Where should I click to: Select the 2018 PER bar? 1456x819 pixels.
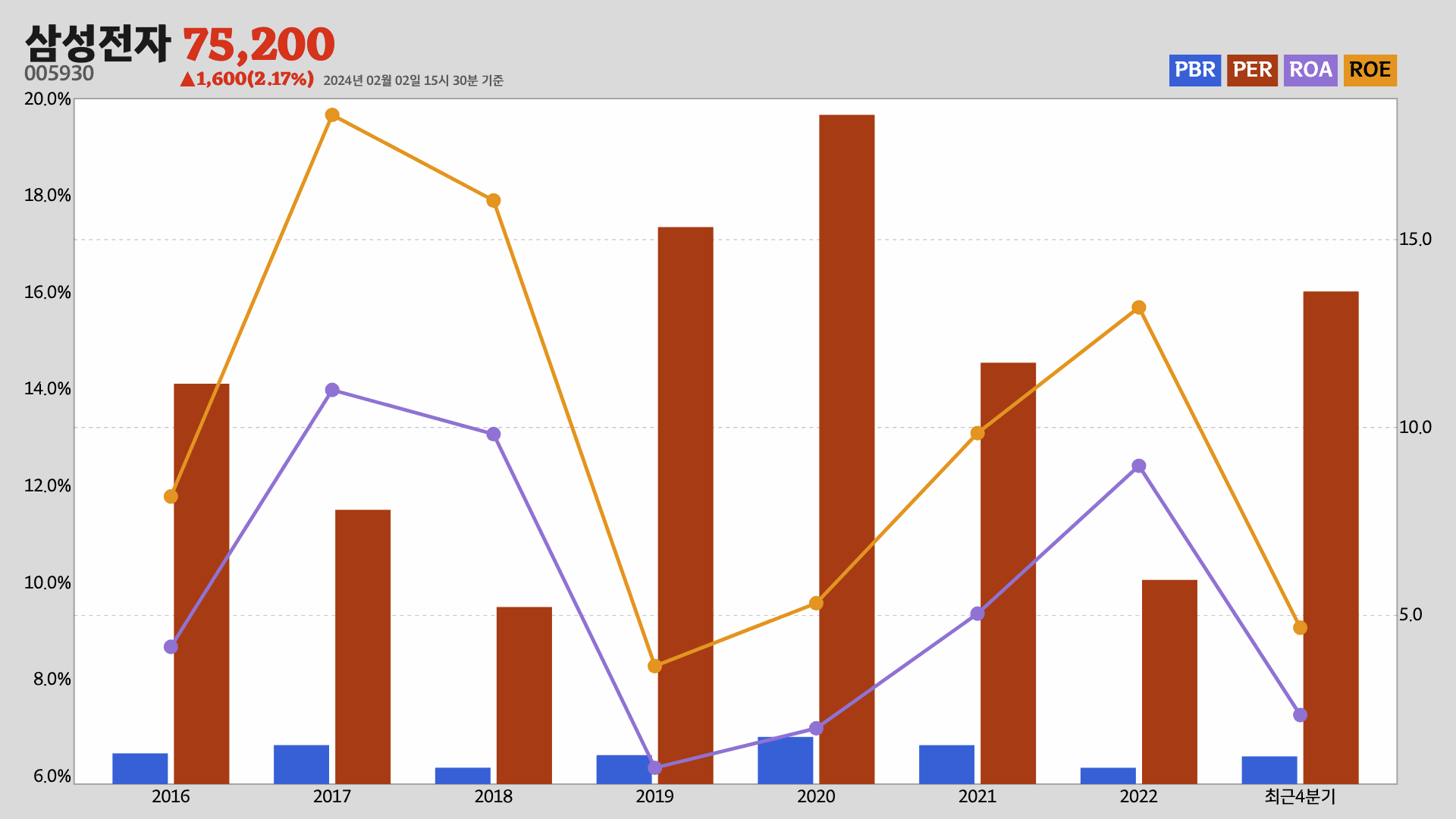coord(524,695)
